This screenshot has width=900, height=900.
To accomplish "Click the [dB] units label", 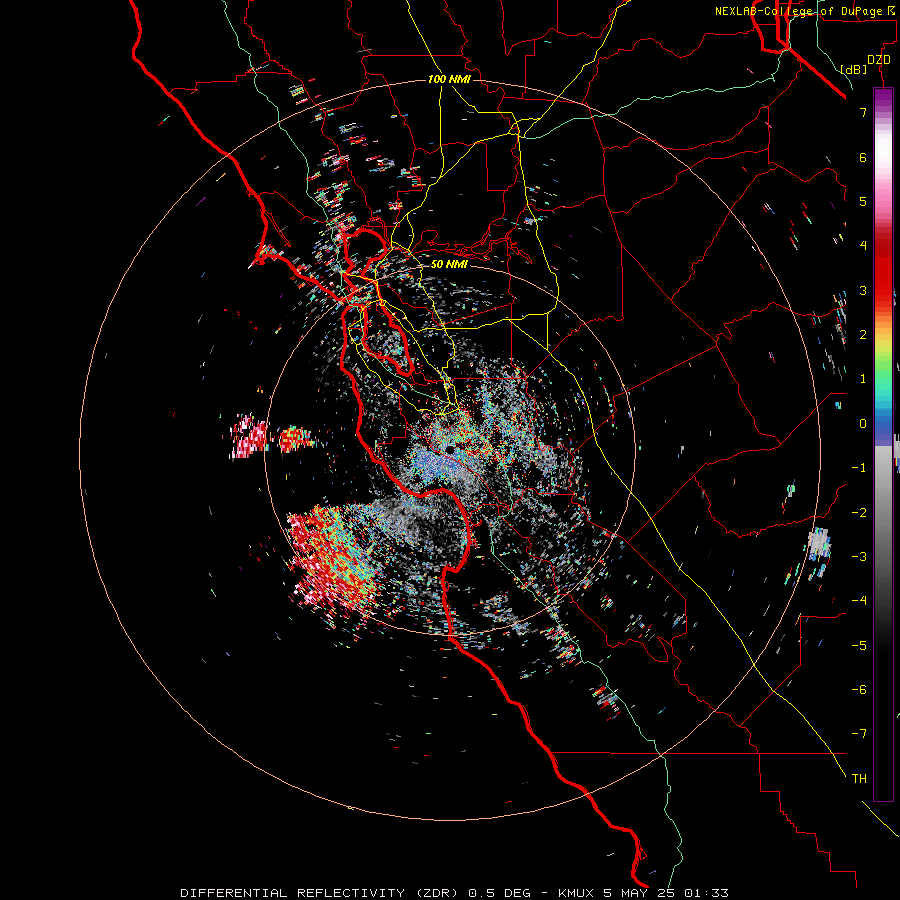I will tap(854, 69).
